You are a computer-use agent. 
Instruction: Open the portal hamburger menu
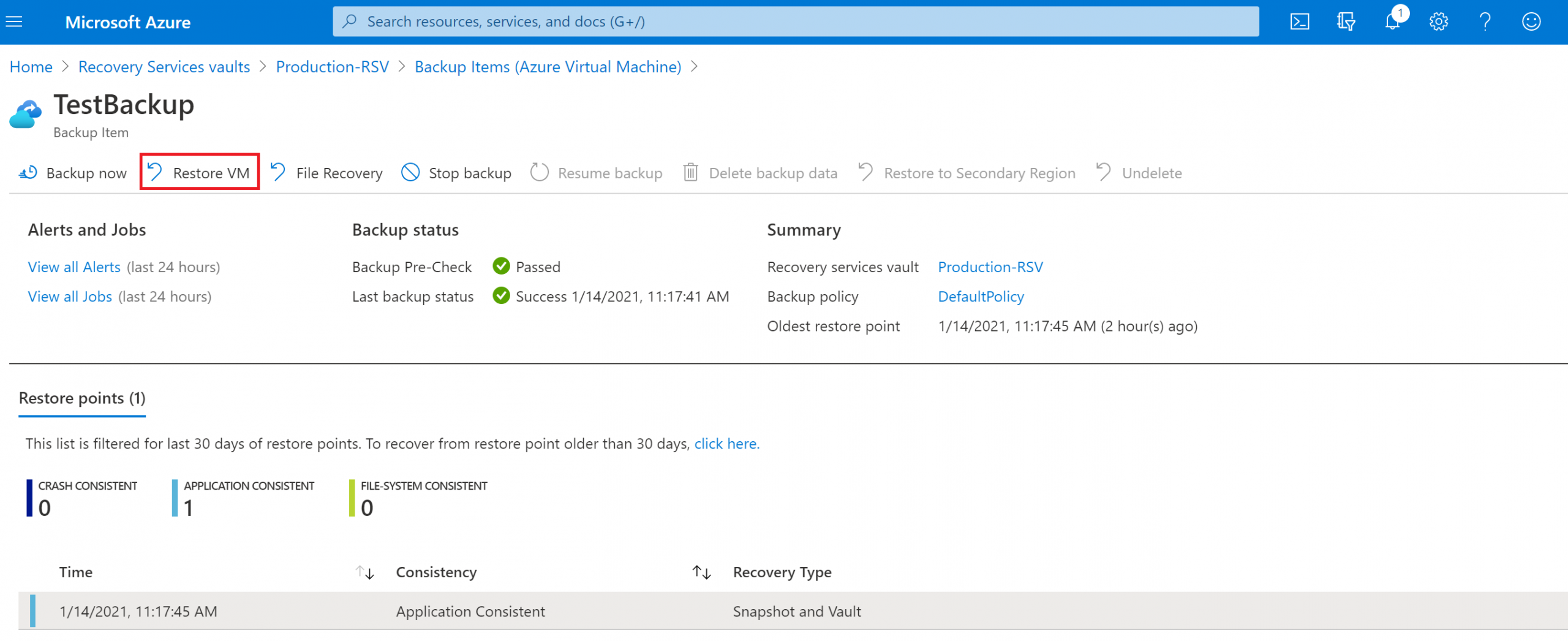coord(13,21)
